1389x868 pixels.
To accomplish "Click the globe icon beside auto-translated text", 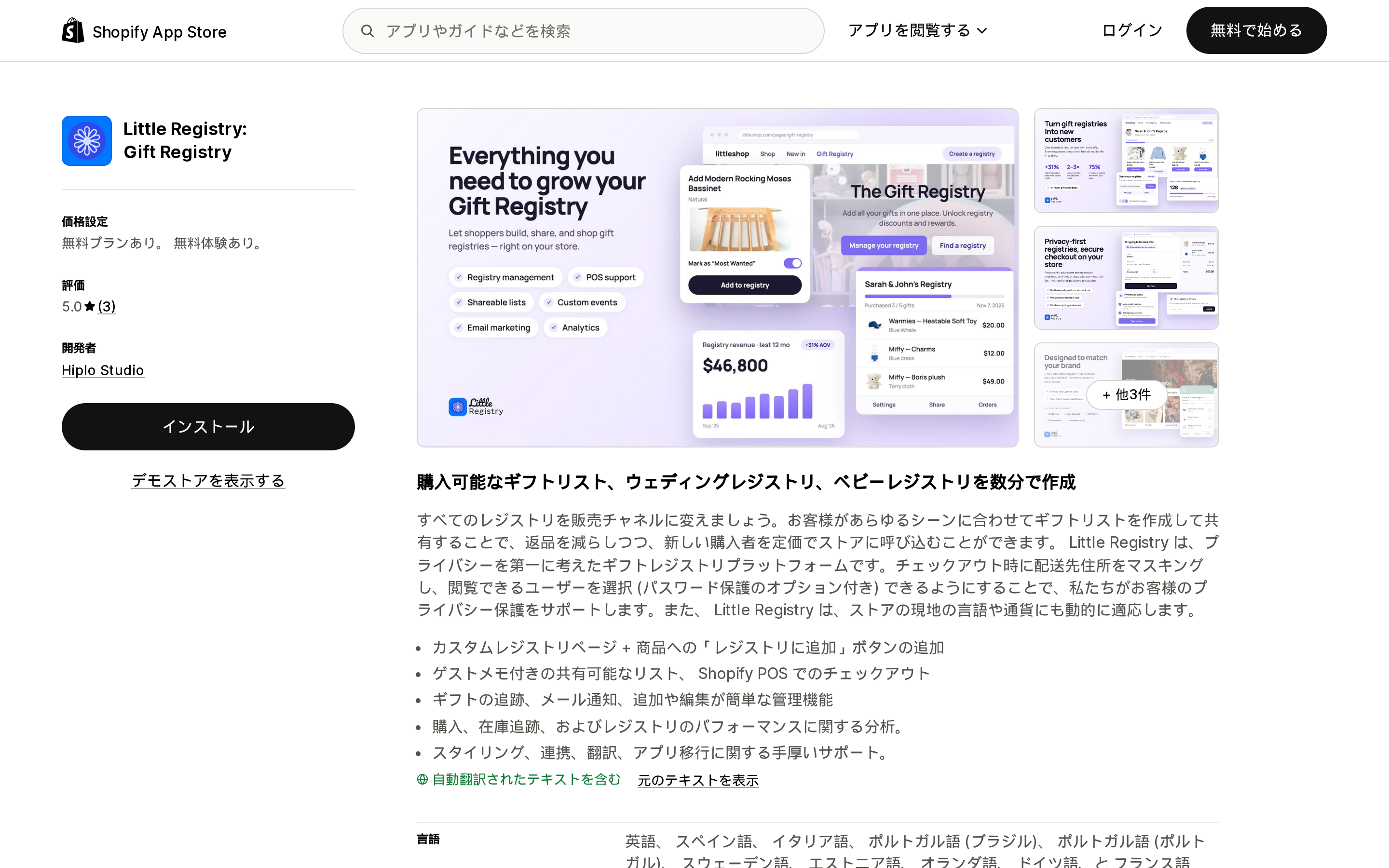I will click(x=422, y=779).
